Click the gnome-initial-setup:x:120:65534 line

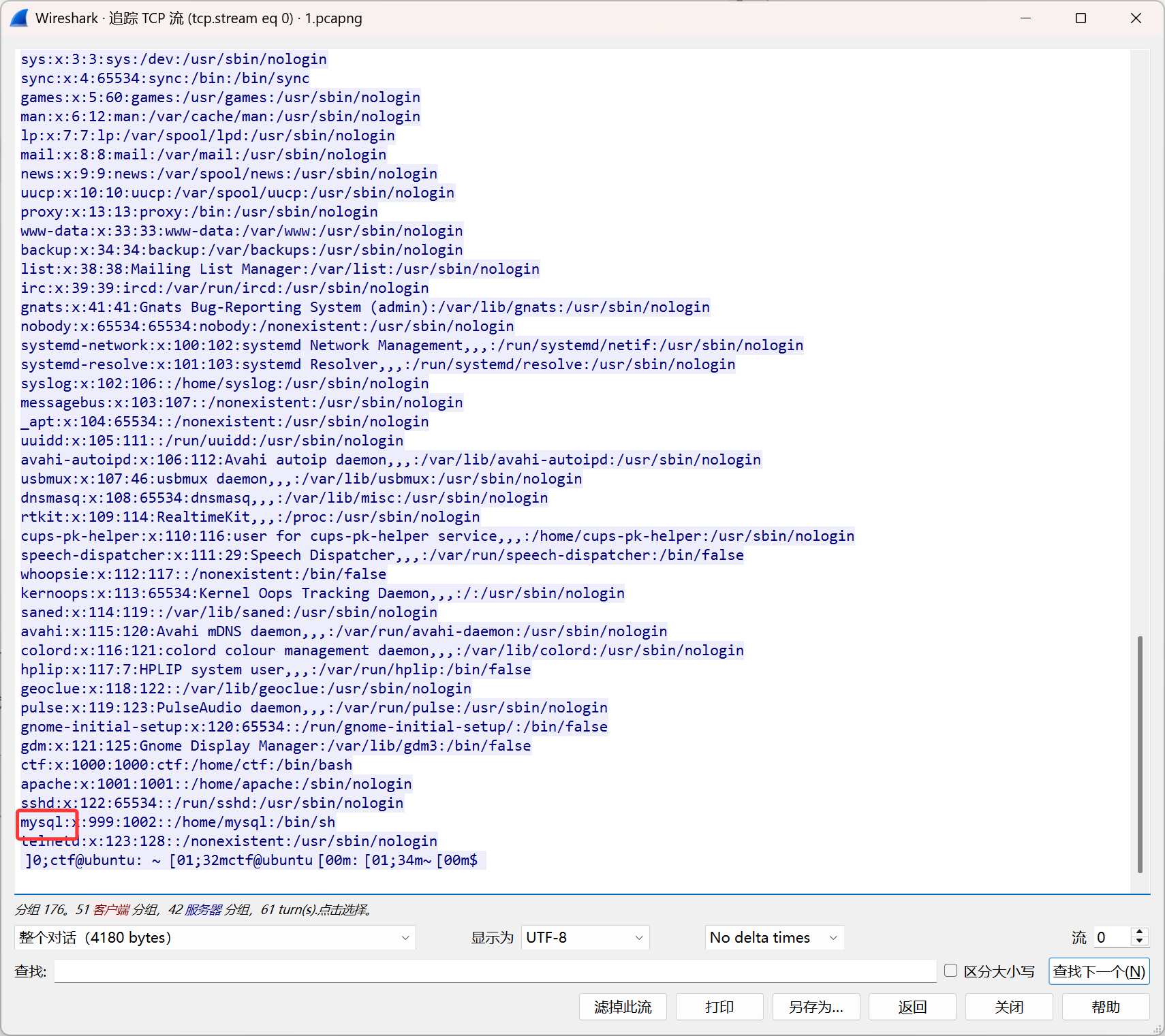coord(314,727)
